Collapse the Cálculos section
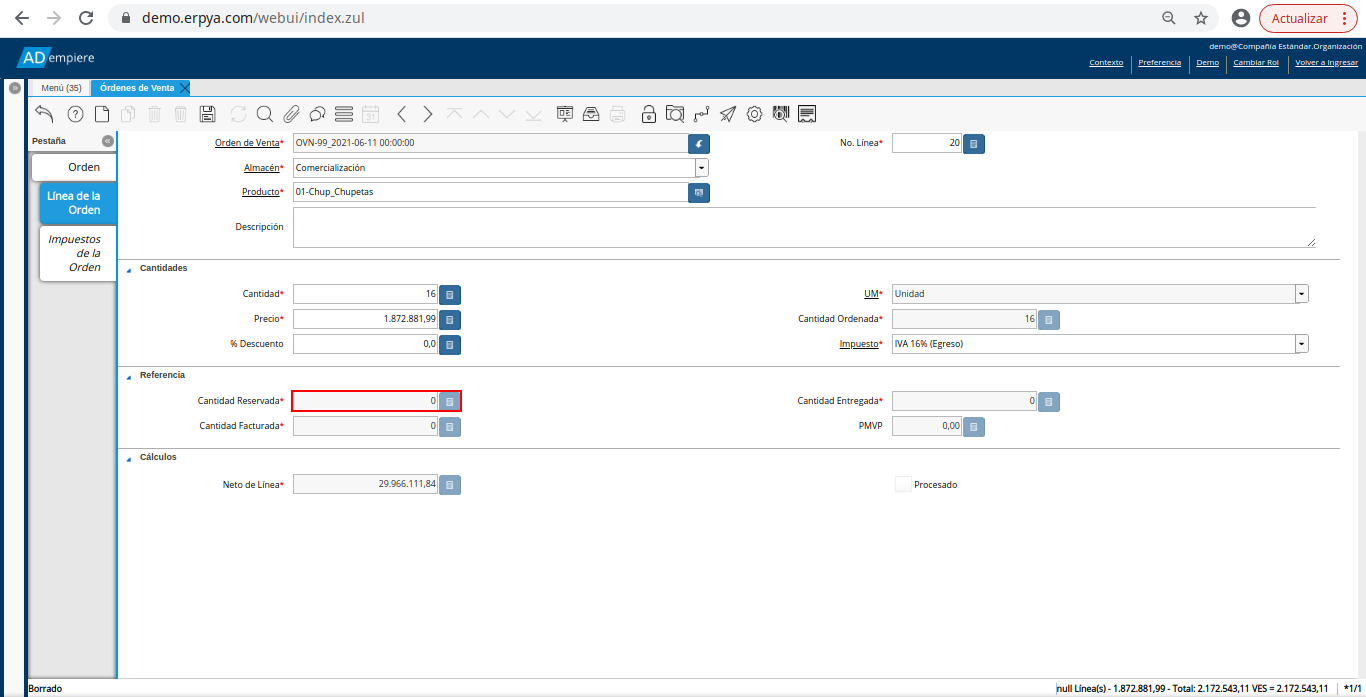 (128, 458)
